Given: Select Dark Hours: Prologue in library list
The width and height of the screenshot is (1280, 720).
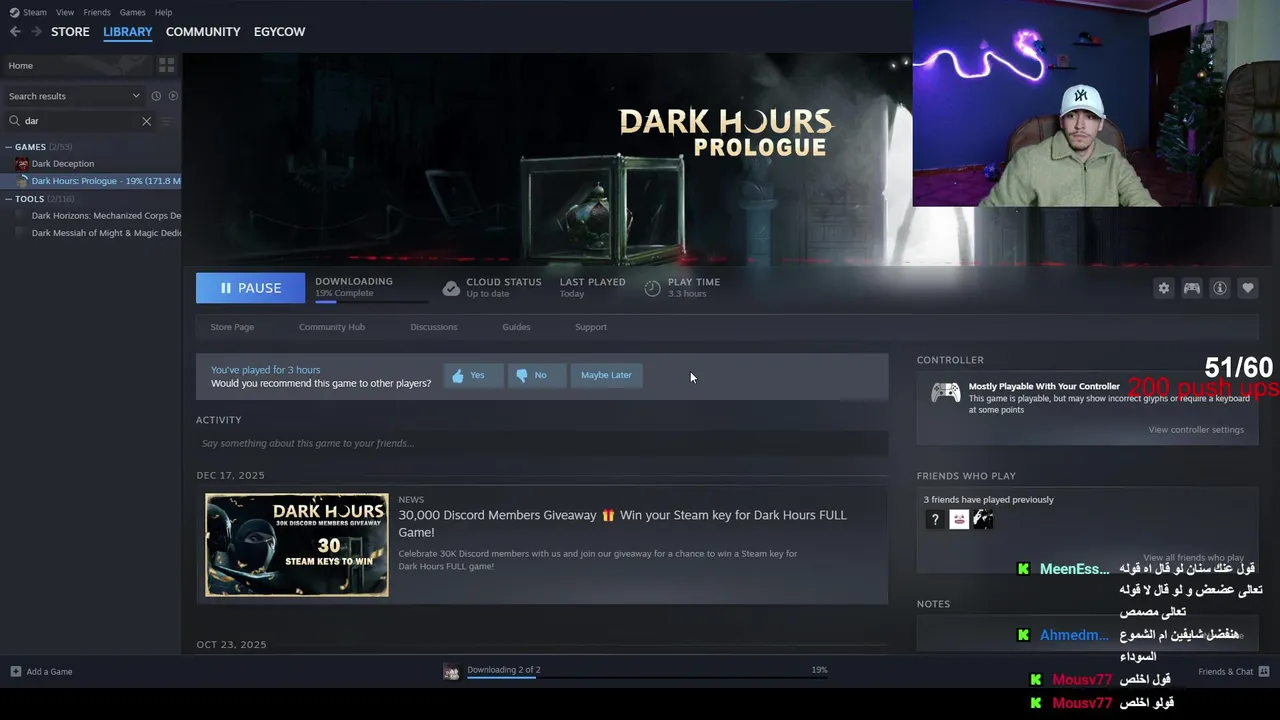Looking at the screenshot, I should coord(106,181).
